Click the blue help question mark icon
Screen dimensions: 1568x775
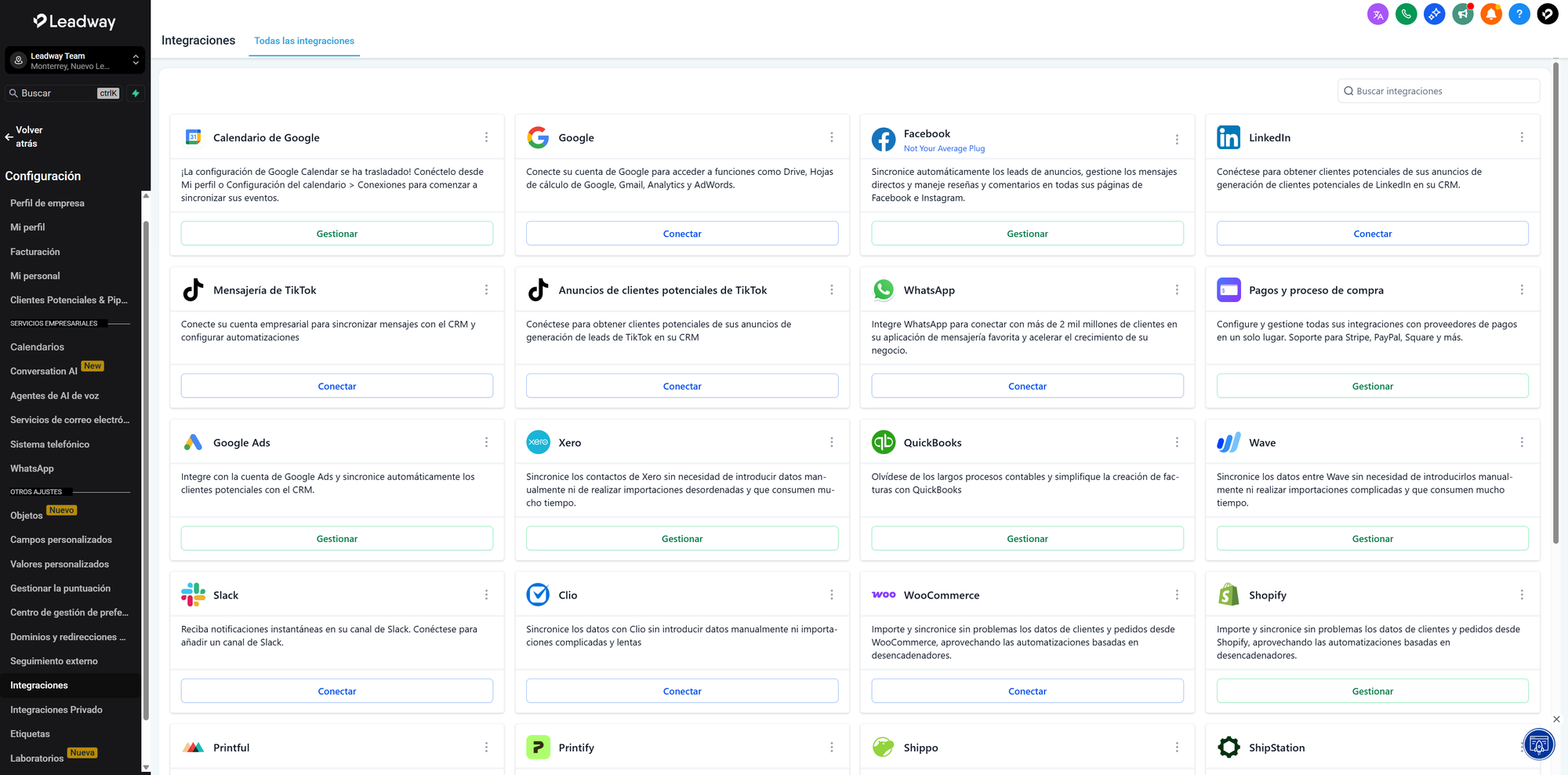click(x=1519, y=14)
